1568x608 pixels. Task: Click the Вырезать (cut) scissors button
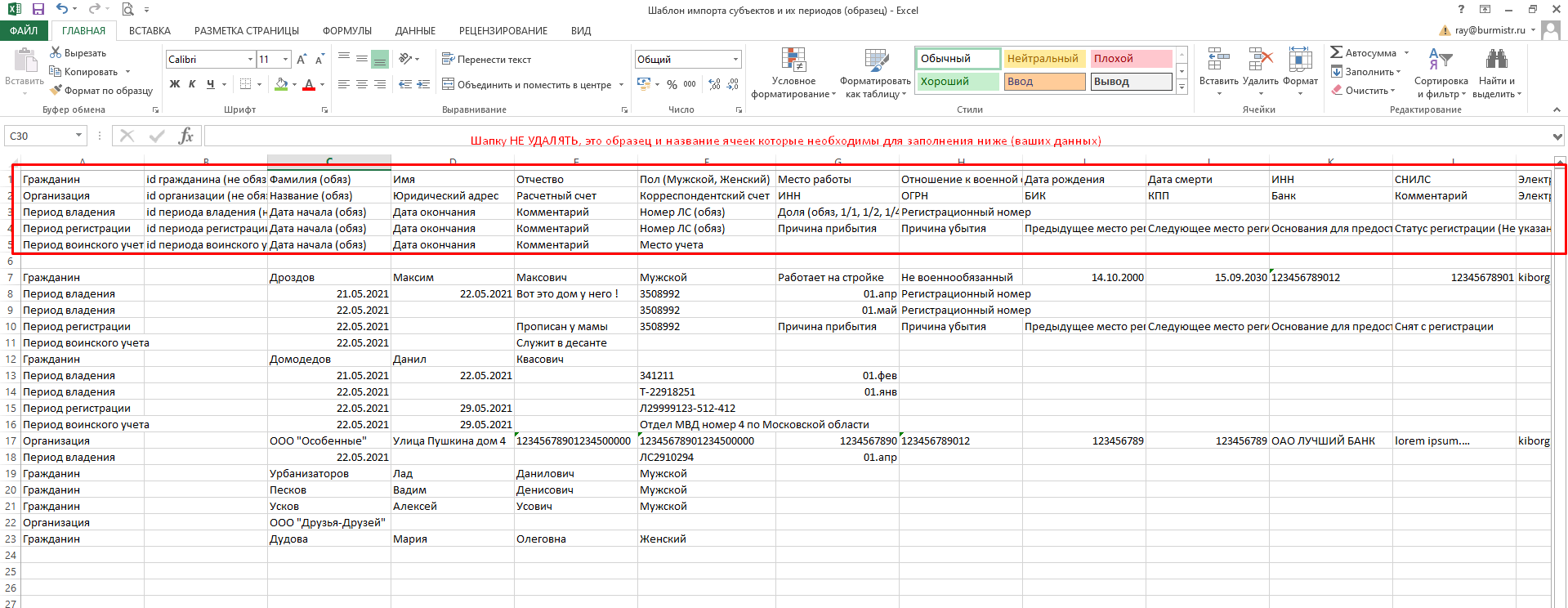[78, 52]
